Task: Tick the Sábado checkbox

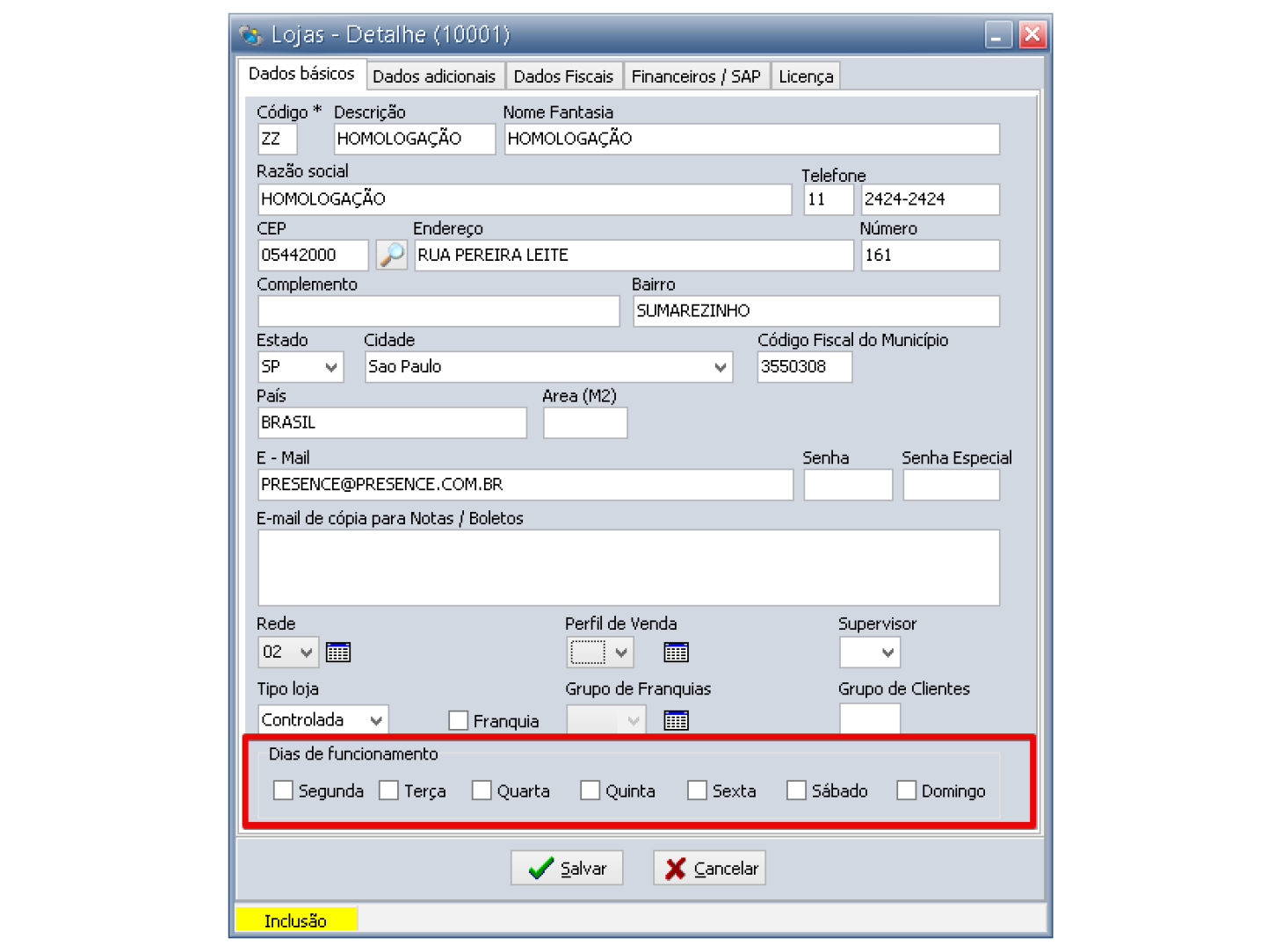Action: tap(796, 791)
